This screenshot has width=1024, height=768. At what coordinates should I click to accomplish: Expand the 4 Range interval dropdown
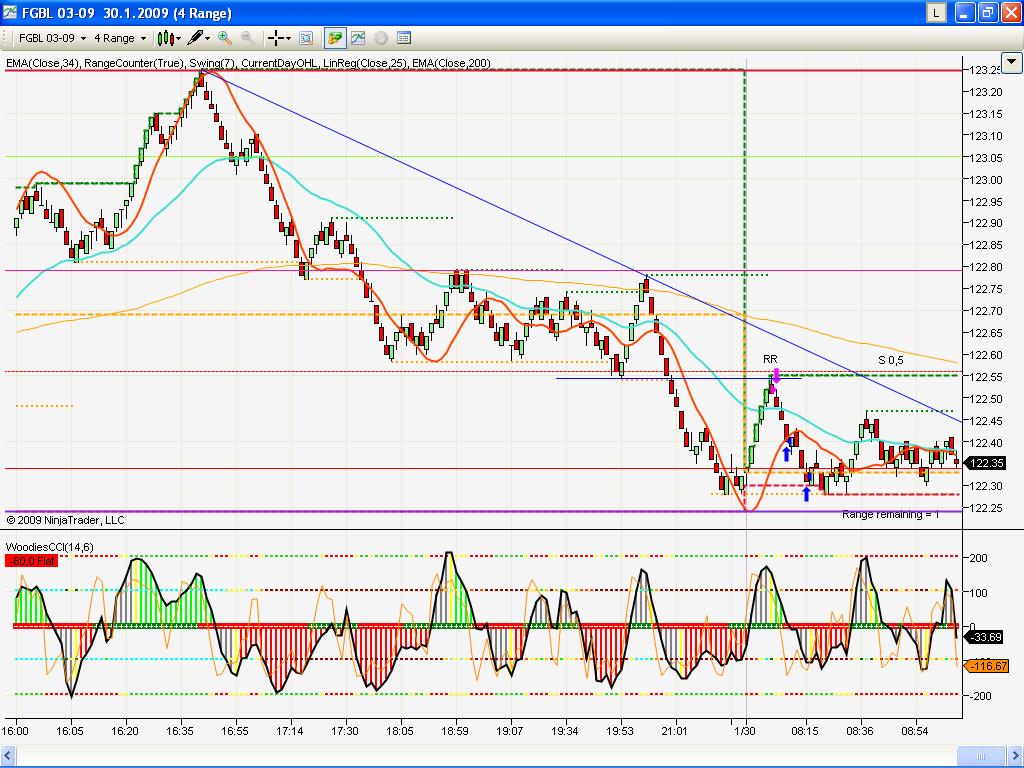coord(119,38)
